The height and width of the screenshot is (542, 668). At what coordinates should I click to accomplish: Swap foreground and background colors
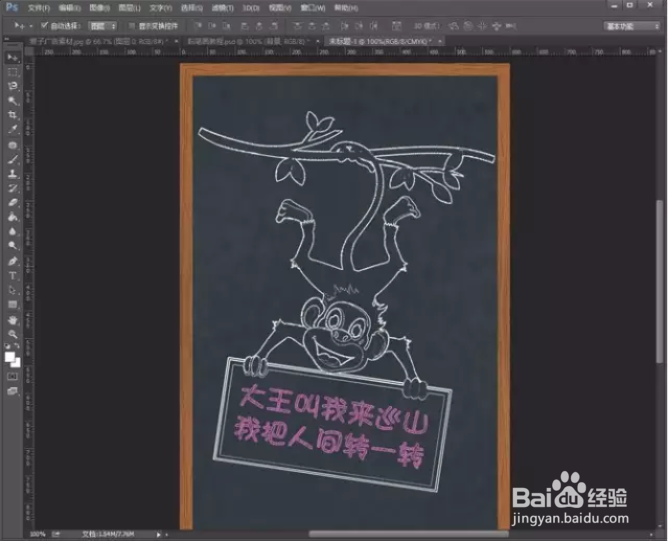coord(17,346)
